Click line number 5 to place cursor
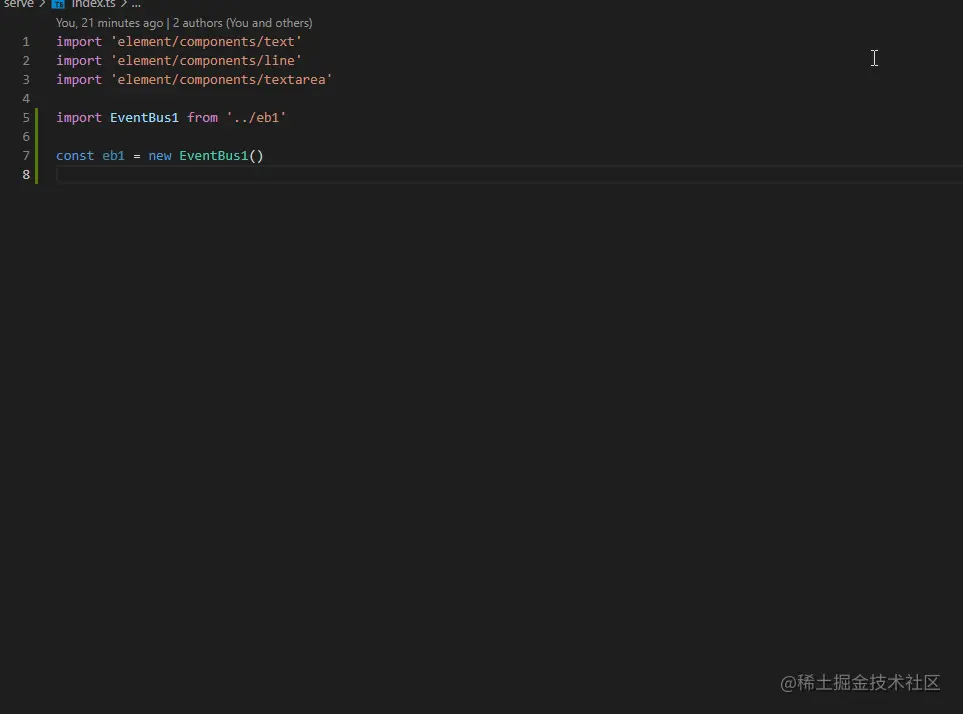The height and width of the screenshot is (714, 963). (25, 117)
